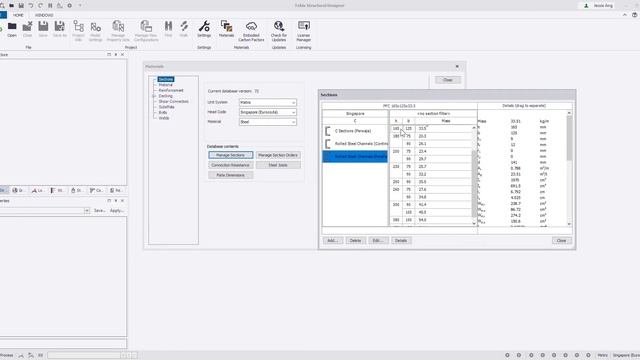Click the Mass column header

[x=446, y=121]
